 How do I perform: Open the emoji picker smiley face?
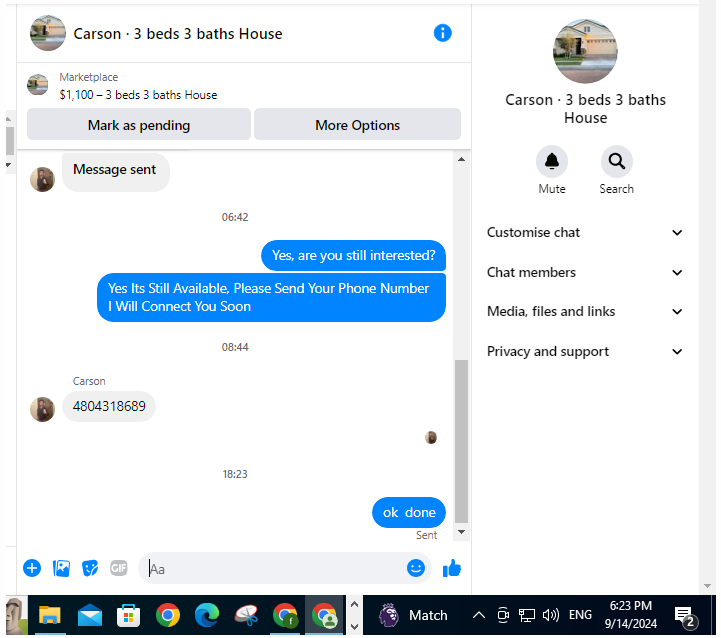pyautogui.click(x=416, y=568)
